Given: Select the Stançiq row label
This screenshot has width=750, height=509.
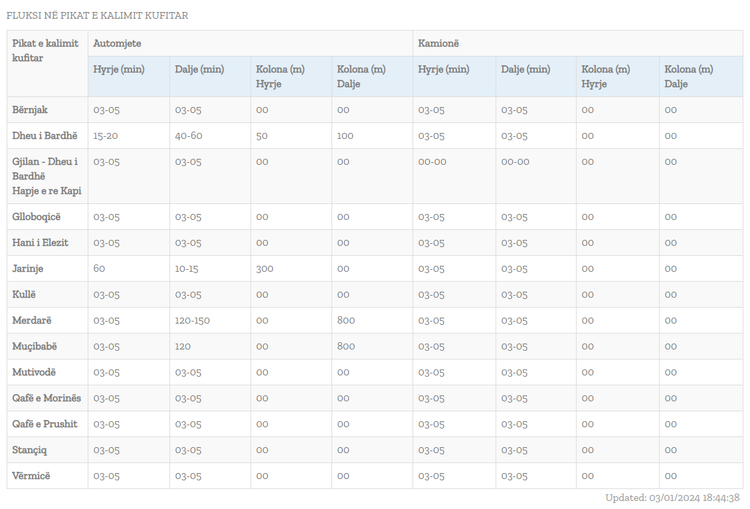Looking at the screenshot, I should pyautogui.click(x=29, y=450).
